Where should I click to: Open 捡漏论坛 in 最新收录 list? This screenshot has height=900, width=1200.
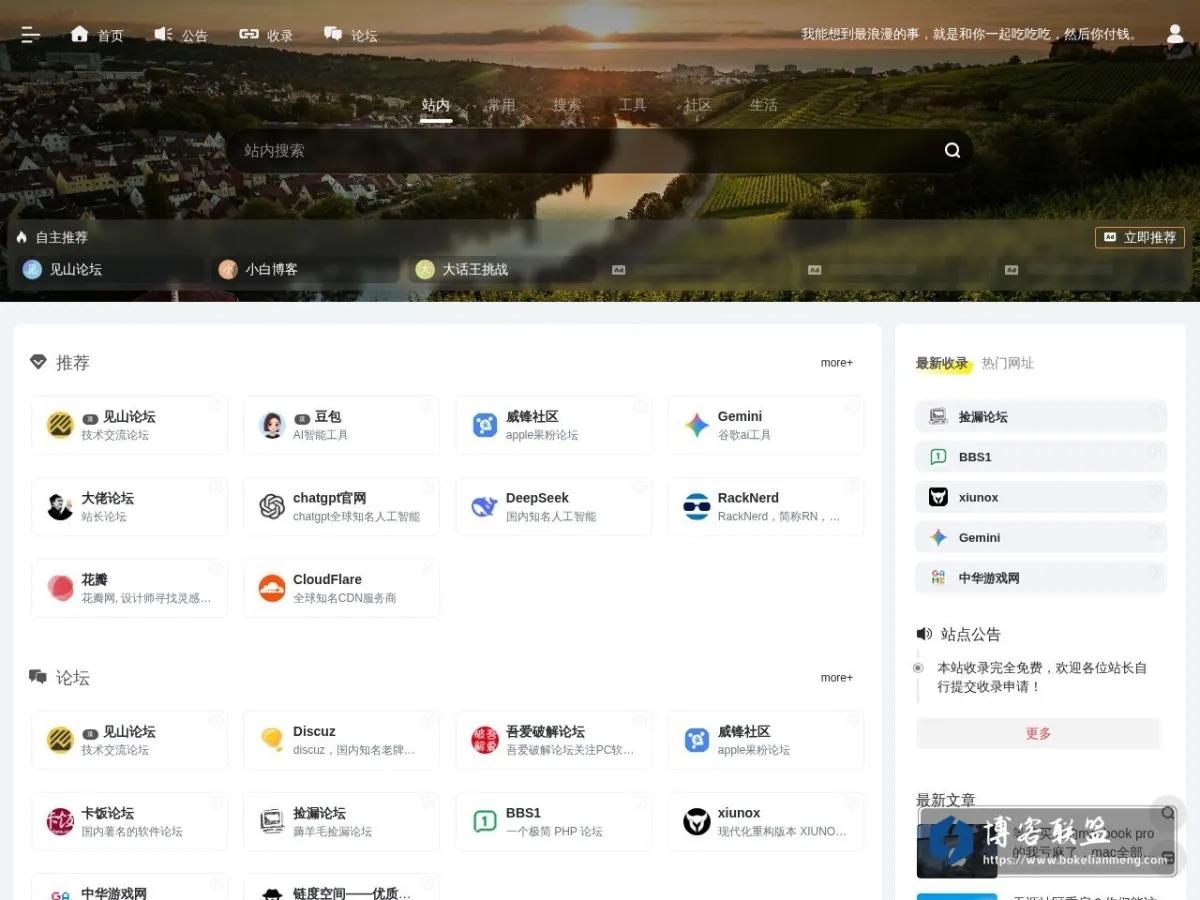click(1041, 417)
